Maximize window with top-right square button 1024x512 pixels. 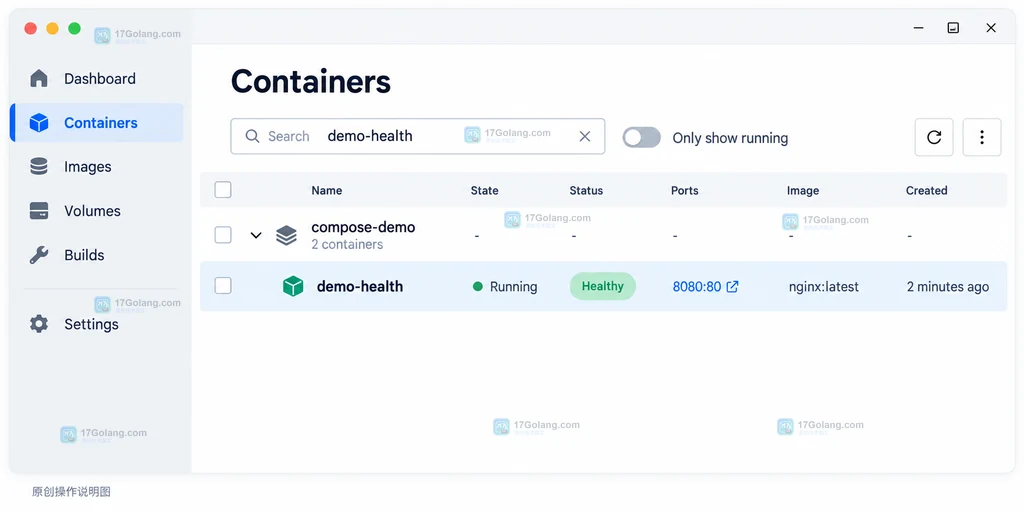(x=953, y=28)
